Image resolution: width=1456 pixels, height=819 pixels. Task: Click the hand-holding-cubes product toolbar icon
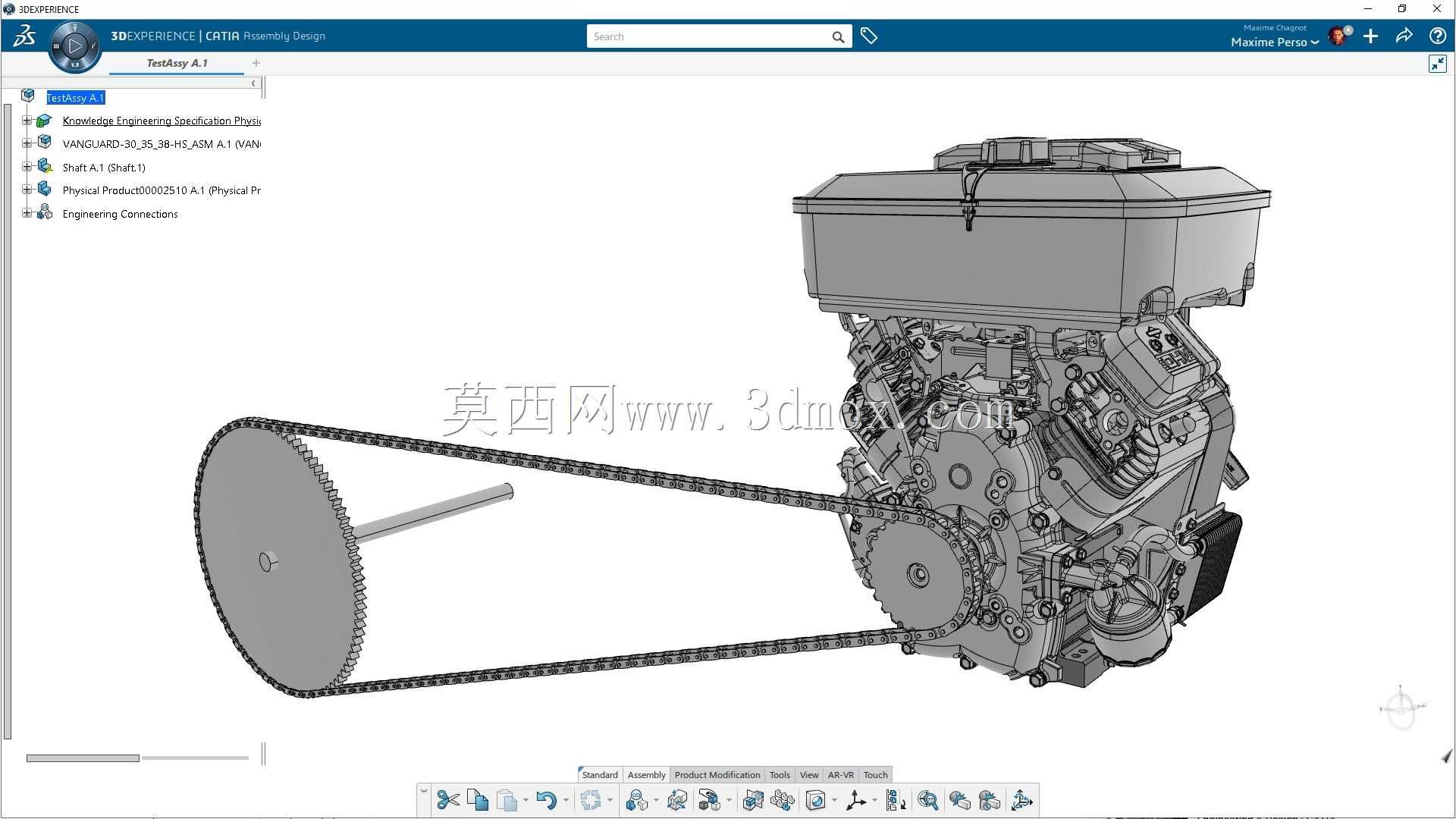coord(710,800)
